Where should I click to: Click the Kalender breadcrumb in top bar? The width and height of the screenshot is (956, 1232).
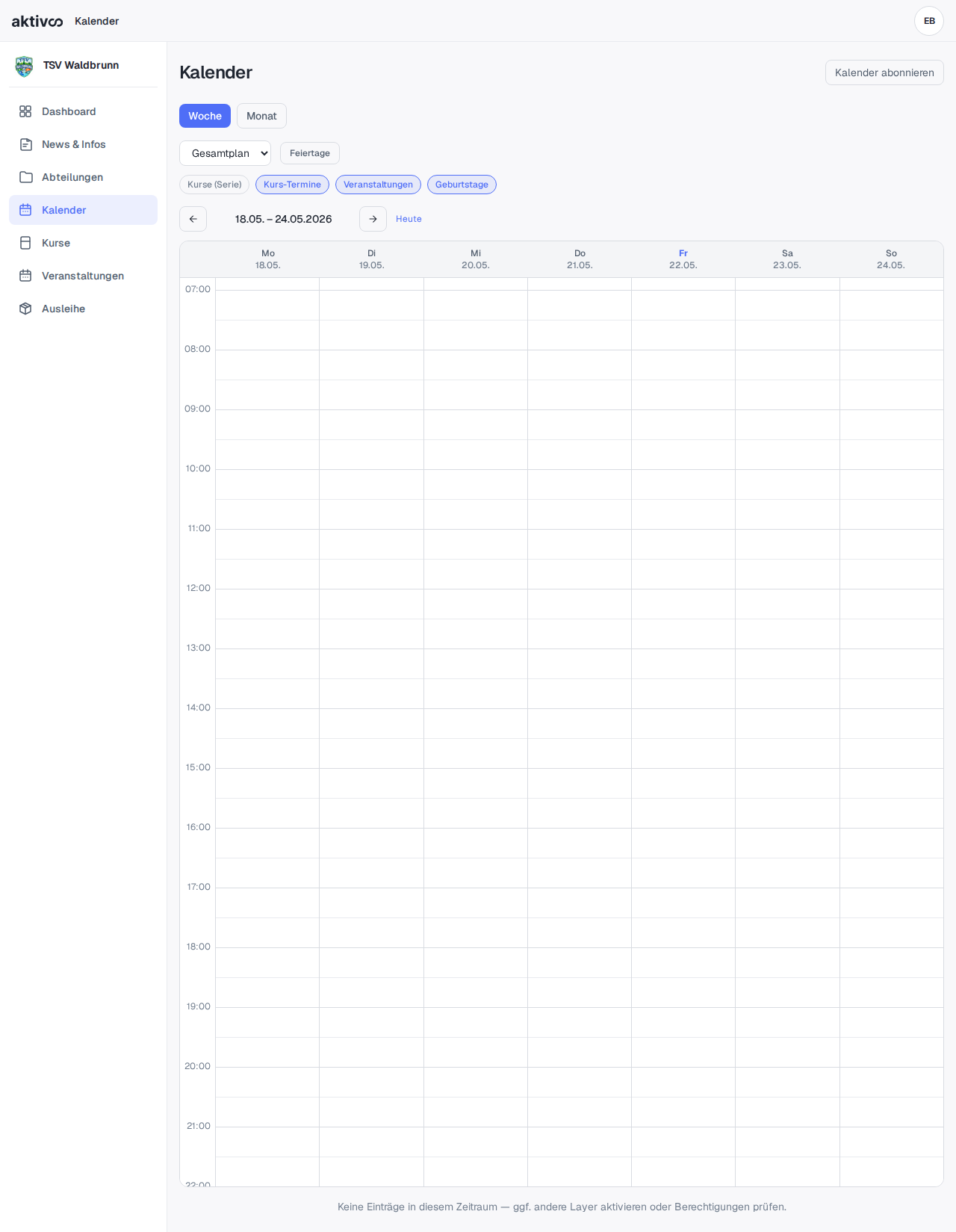[96, 21]
